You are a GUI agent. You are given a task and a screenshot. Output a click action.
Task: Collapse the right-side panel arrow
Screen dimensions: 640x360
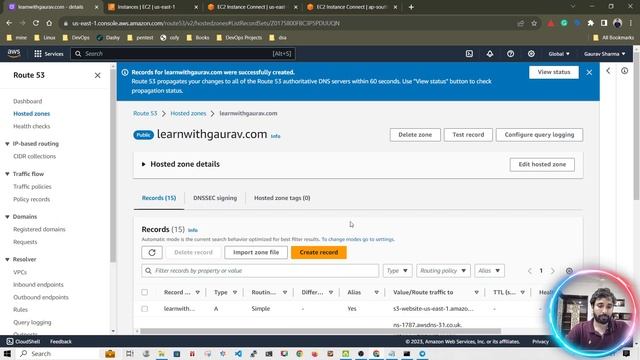(x=608, y=71)
